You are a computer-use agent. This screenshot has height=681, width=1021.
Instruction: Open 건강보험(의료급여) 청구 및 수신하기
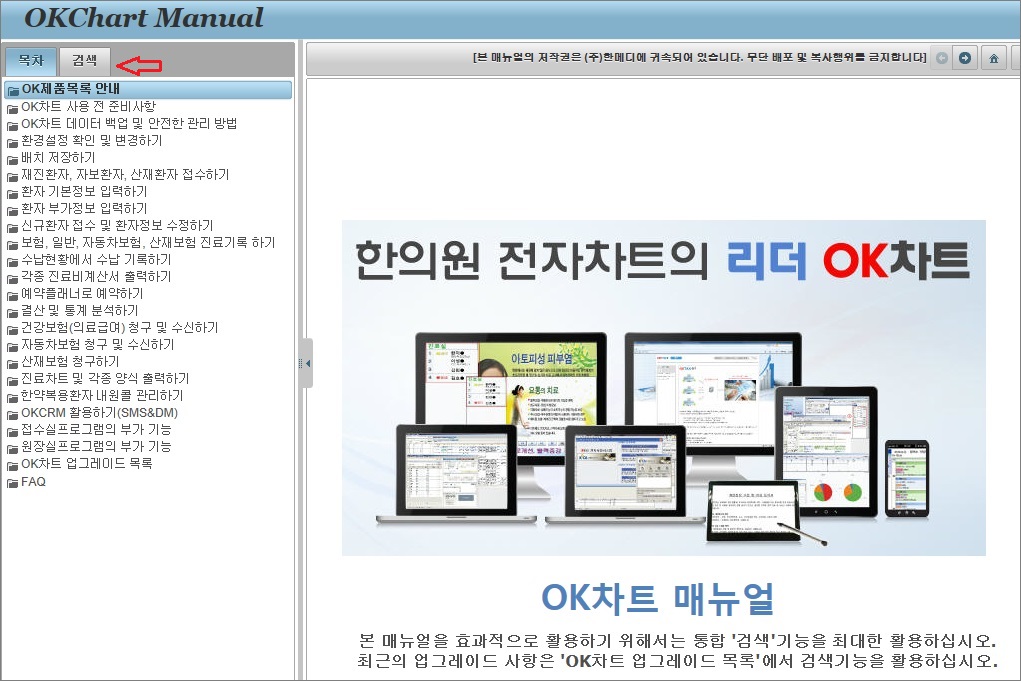[x=120, y=327]
